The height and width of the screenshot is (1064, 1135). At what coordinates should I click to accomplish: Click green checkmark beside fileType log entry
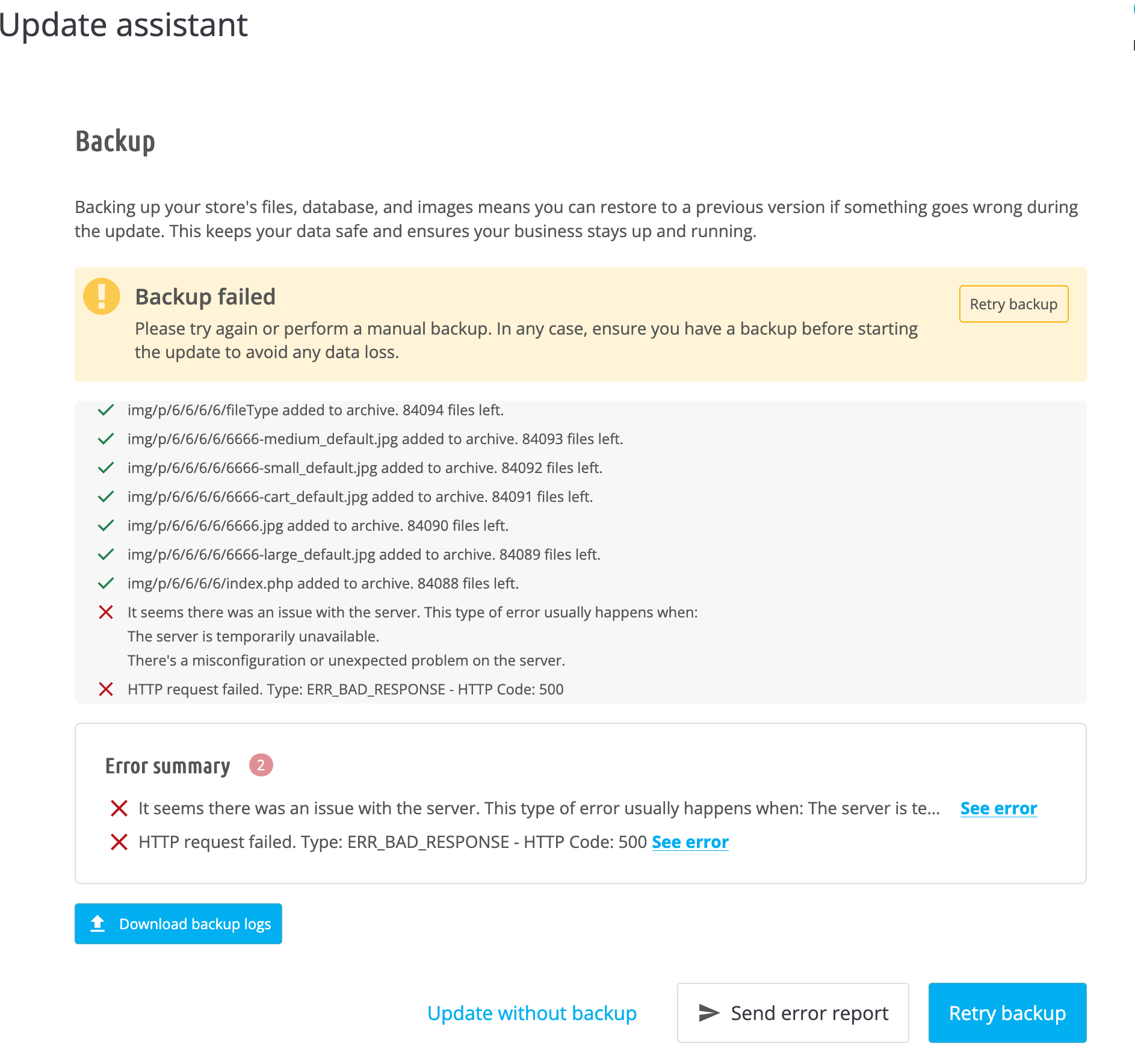(x=106, y=410)
